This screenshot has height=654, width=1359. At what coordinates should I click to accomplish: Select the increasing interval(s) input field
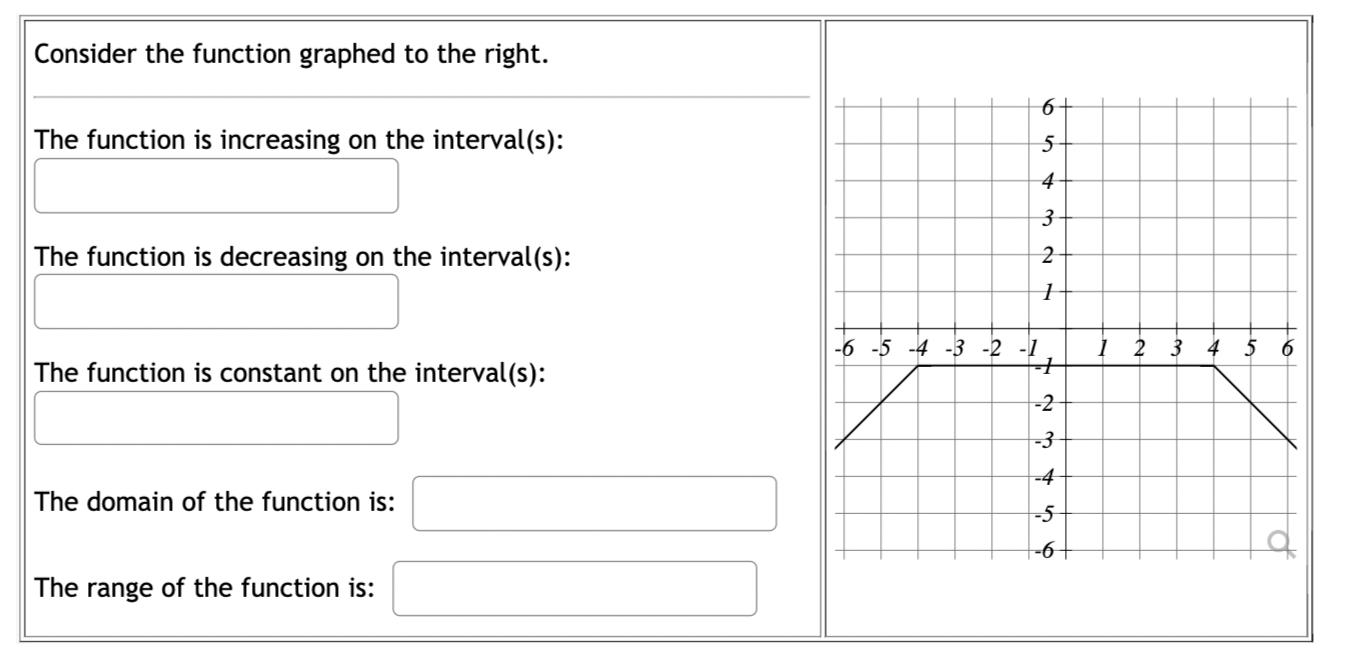(215, 185)
